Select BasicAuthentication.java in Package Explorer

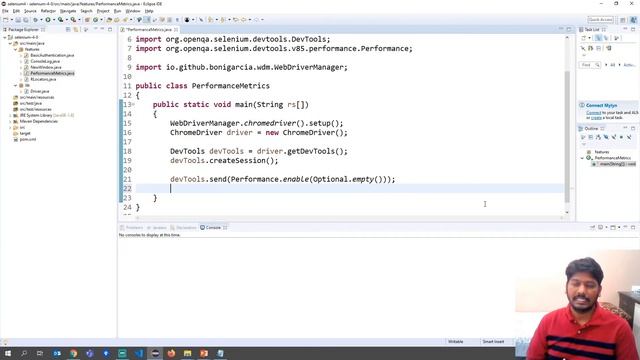[52, 55]
